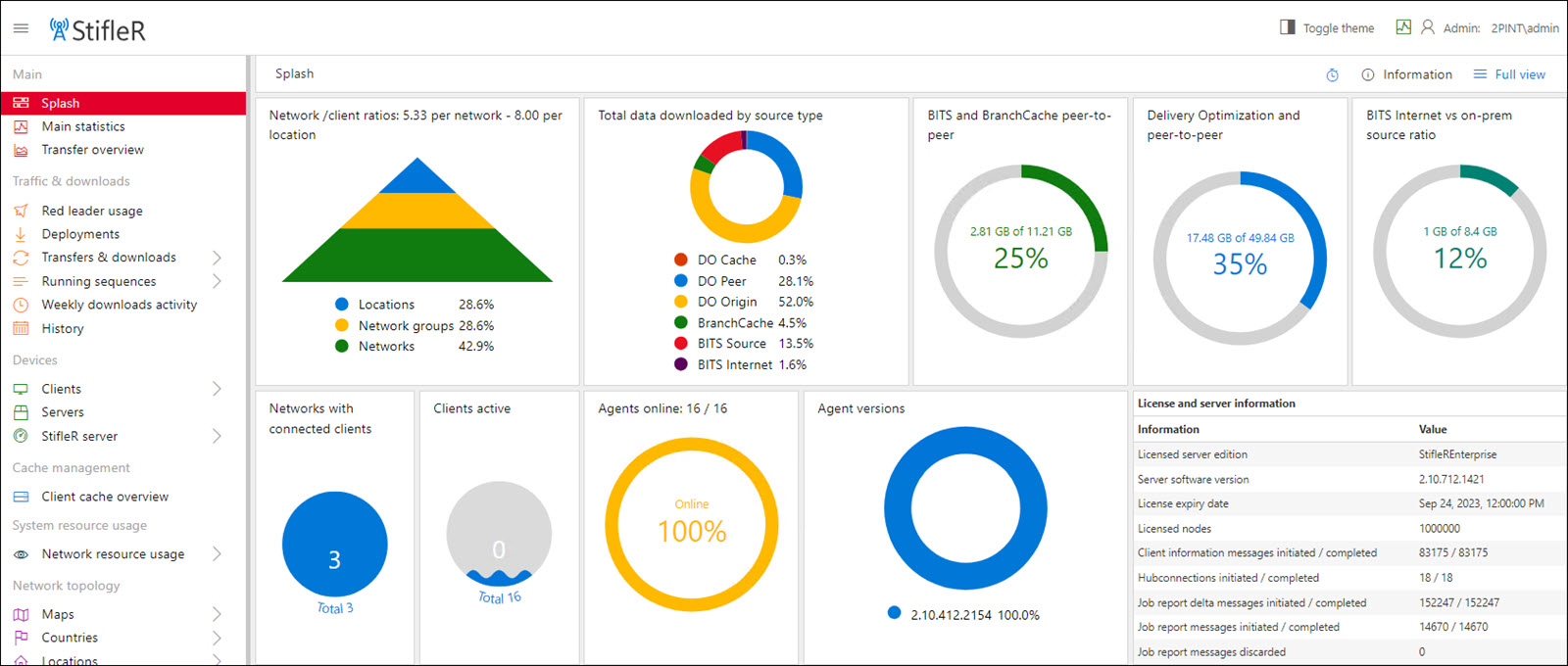Viewport: 1568px width, 666px height.
Task: Toggle the BITS Source legend entry
Action: pos(731,344)
